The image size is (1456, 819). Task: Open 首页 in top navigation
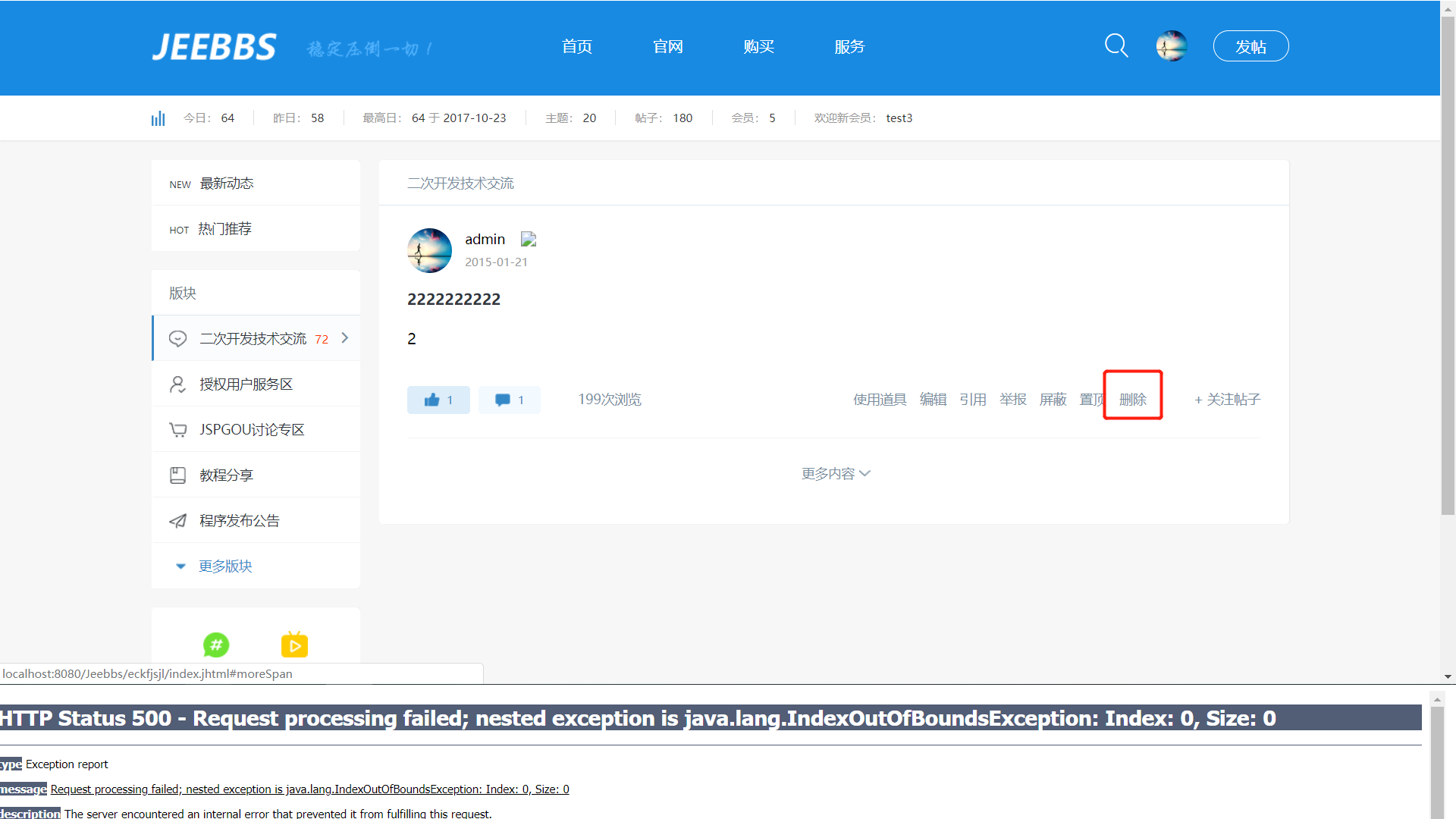coord(576,46)
